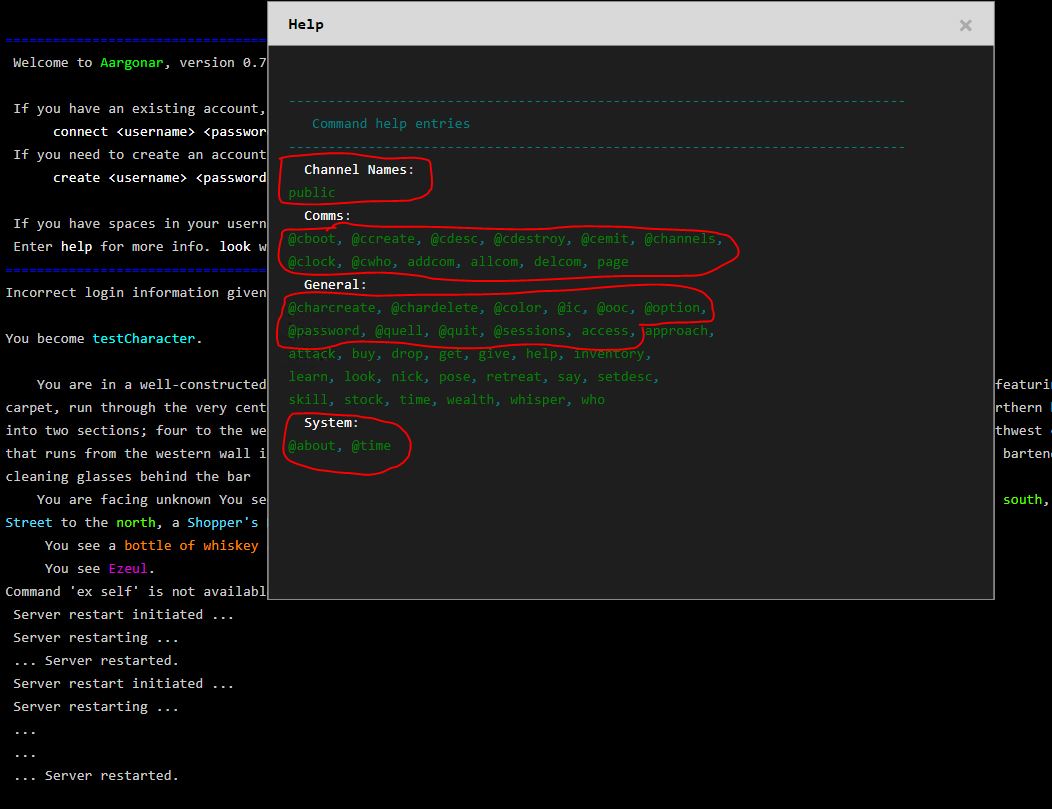Open the give help entry
1052x809 pixels.
(494, 354)
